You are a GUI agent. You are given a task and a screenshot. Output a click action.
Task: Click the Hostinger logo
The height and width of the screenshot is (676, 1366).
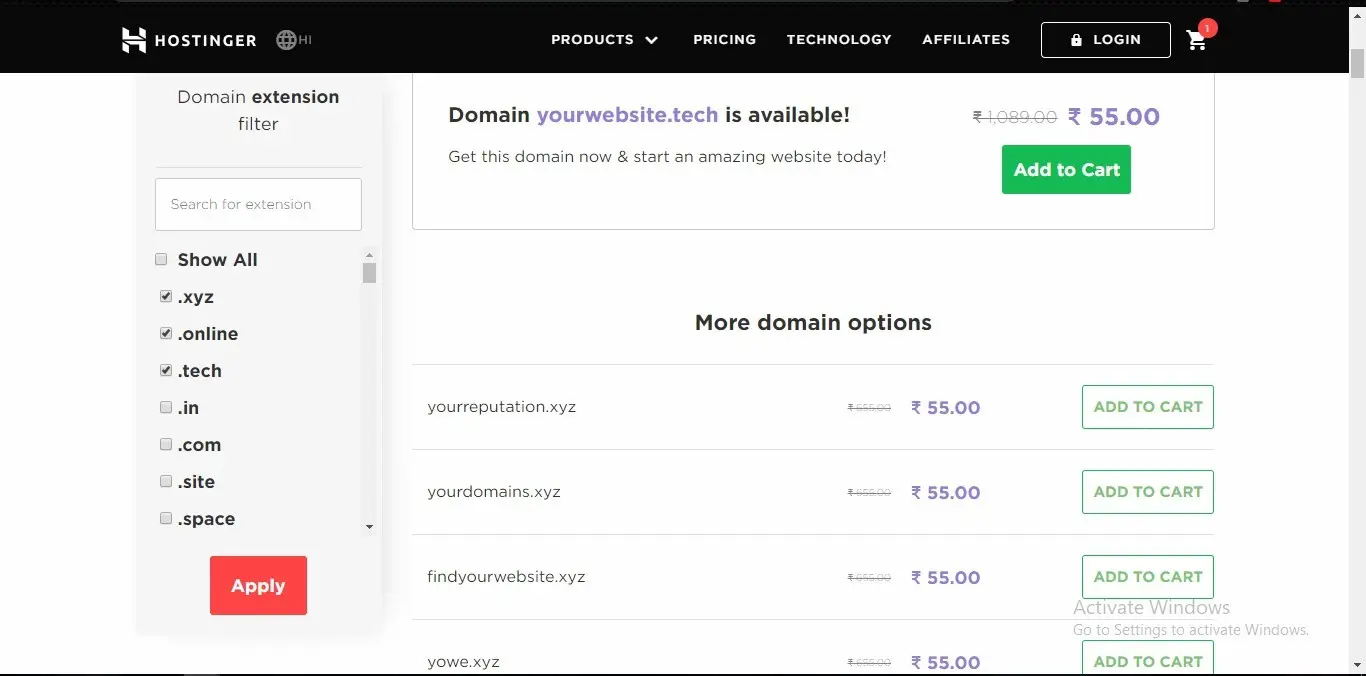[x=189, y=40]
